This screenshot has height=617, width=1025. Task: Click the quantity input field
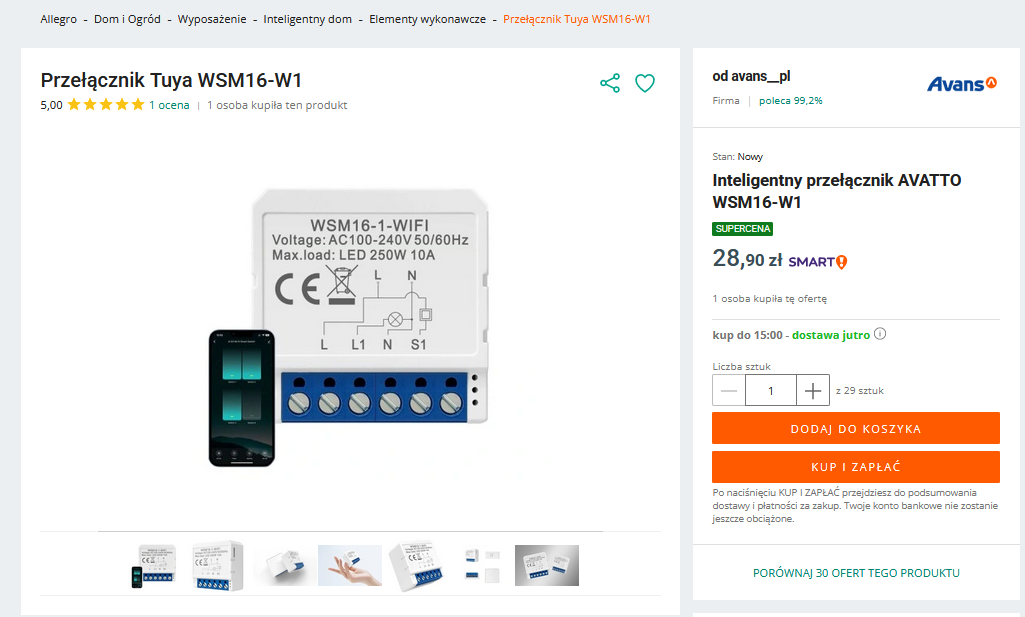(x=771, y=390)
